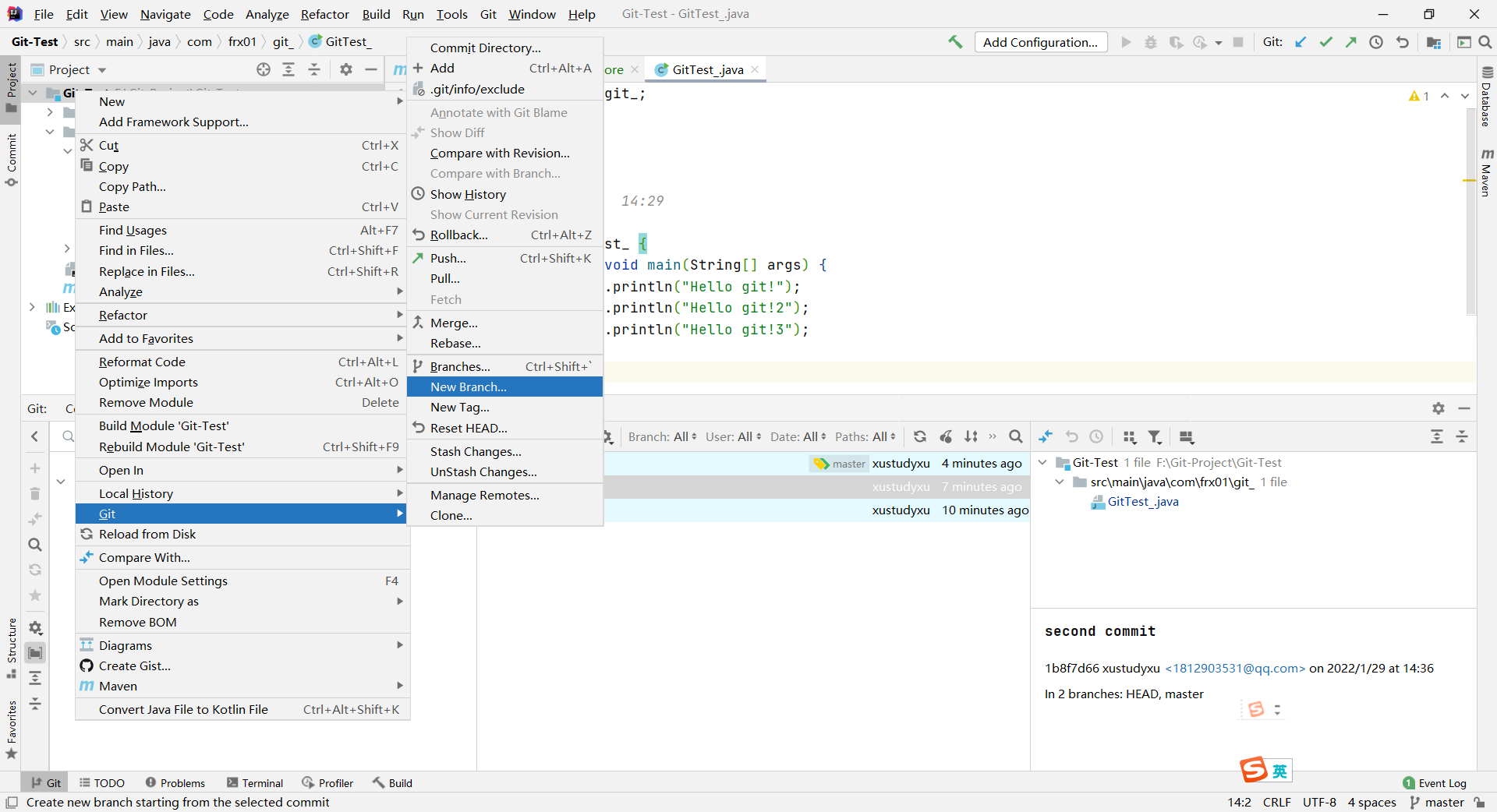Viewport: 1497px width, 812px height.
Task: Click Git Commit checkmark icon in toolbar
Action: 1325,42
